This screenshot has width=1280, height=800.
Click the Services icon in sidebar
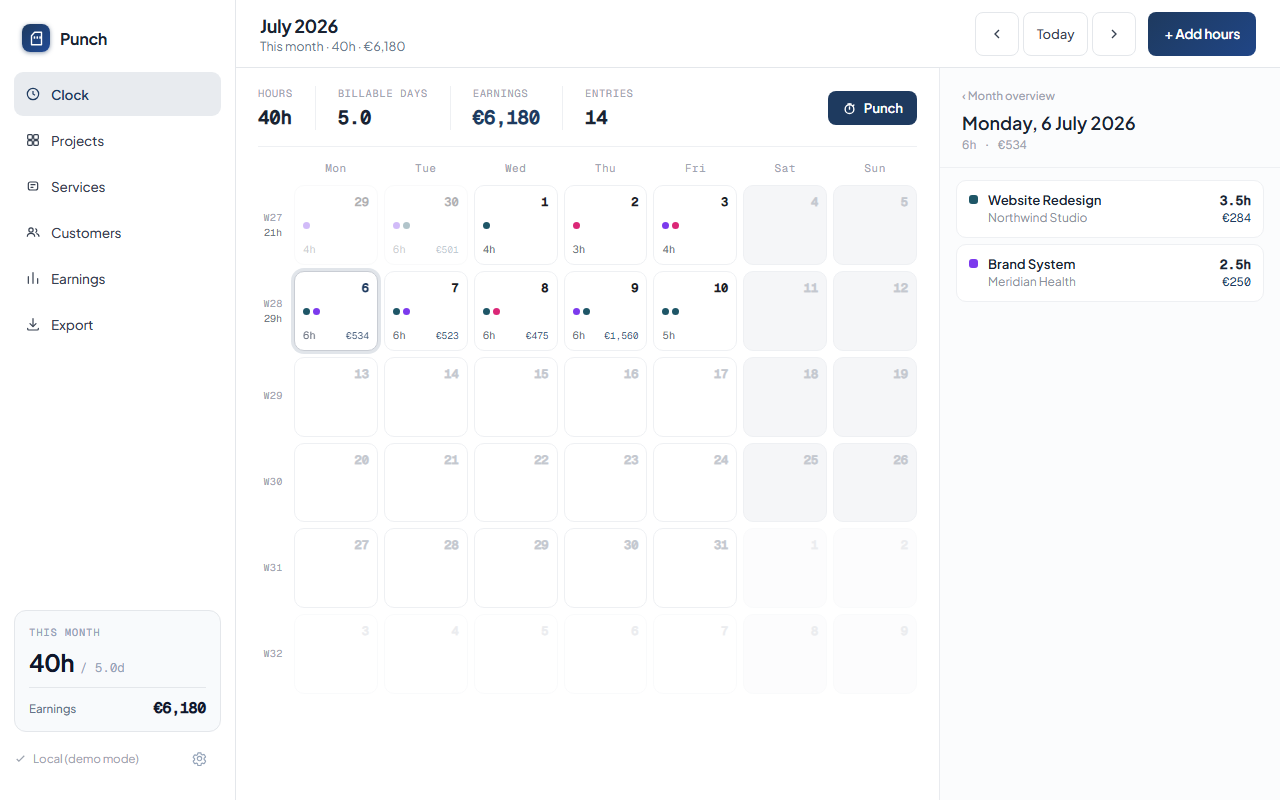(33, 186)
